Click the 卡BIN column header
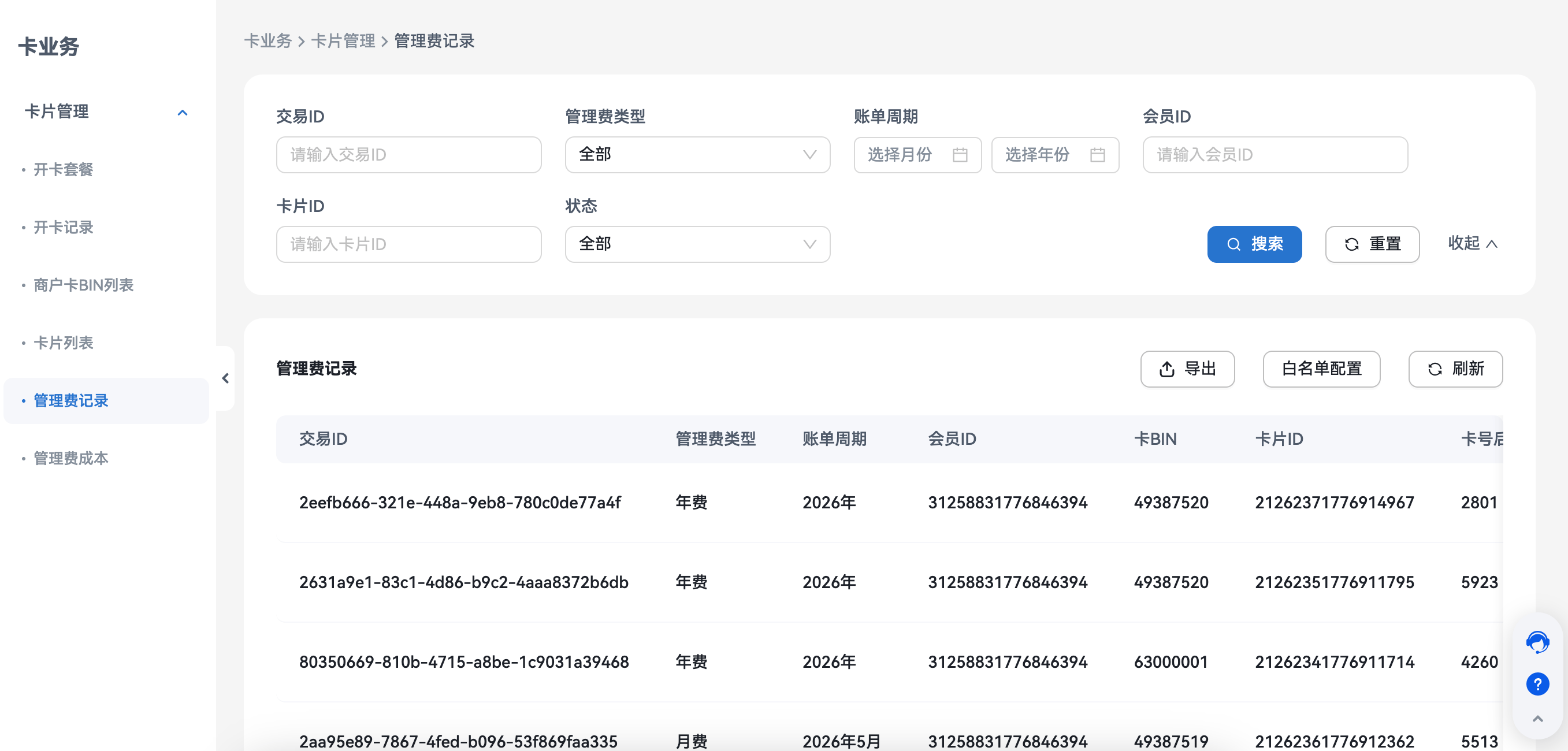The image size is (1568, 751). (1155, 439)
